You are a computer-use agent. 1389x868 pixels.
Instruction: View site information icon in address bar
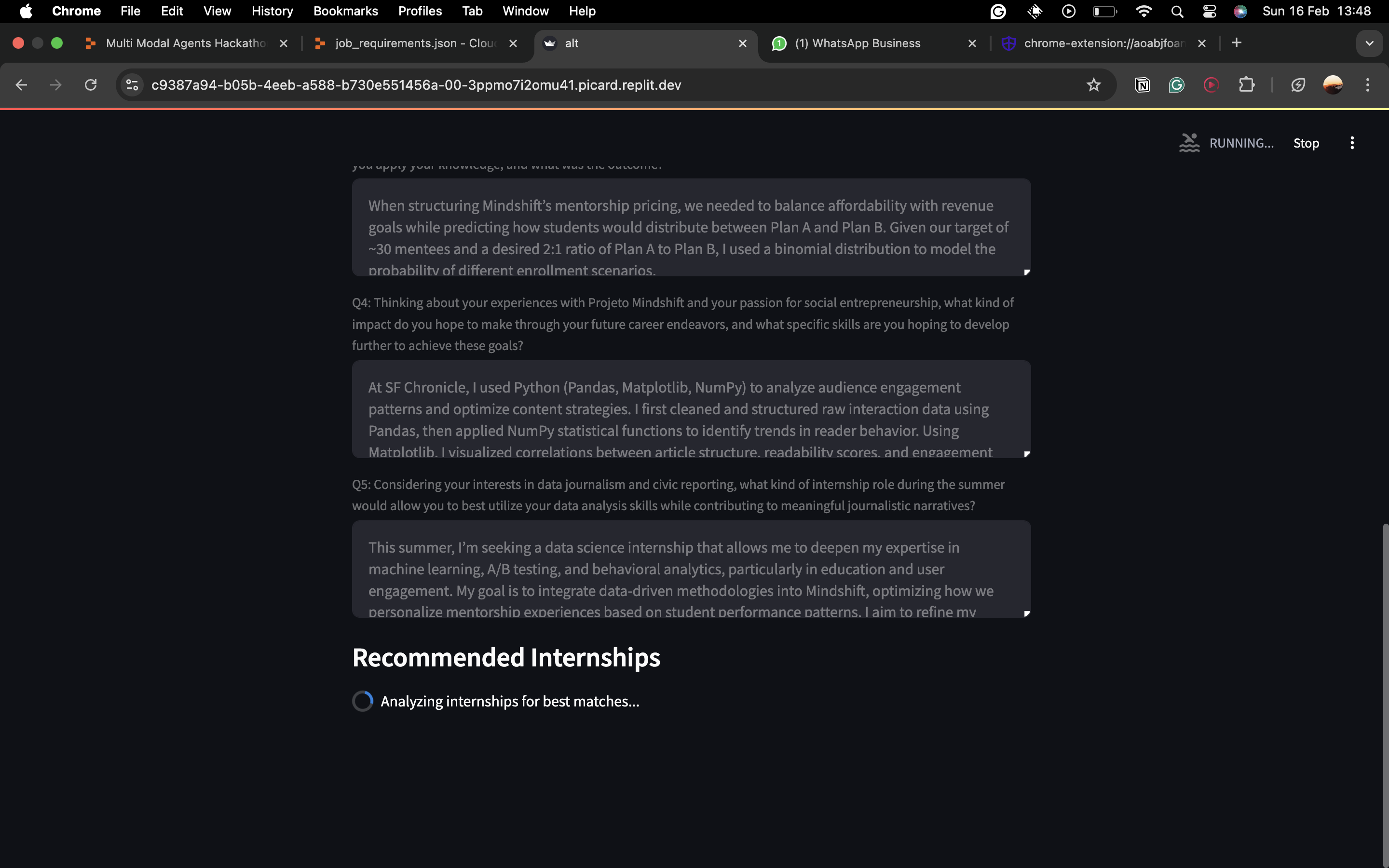[x=132, y=85]
